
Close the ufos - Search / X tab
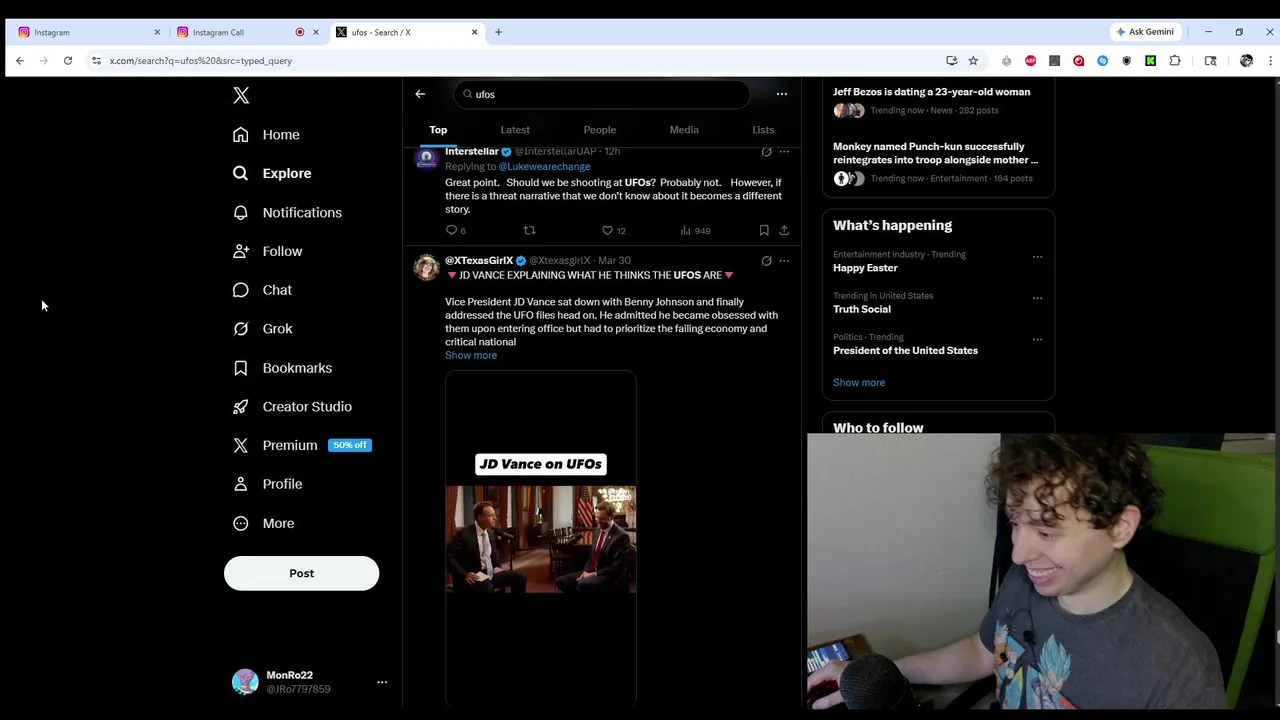474,32
